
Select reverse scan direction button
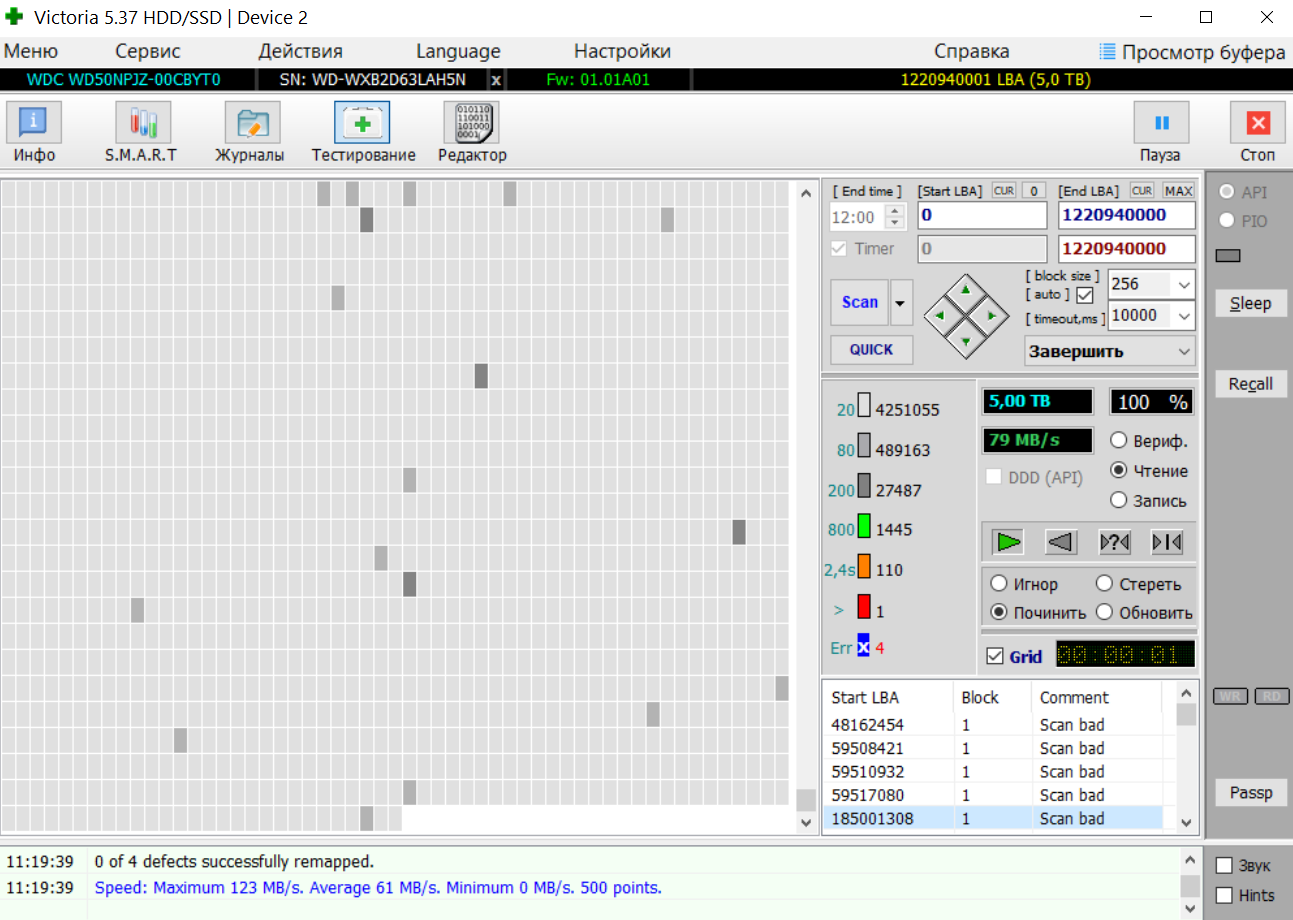click(1061, 542)
